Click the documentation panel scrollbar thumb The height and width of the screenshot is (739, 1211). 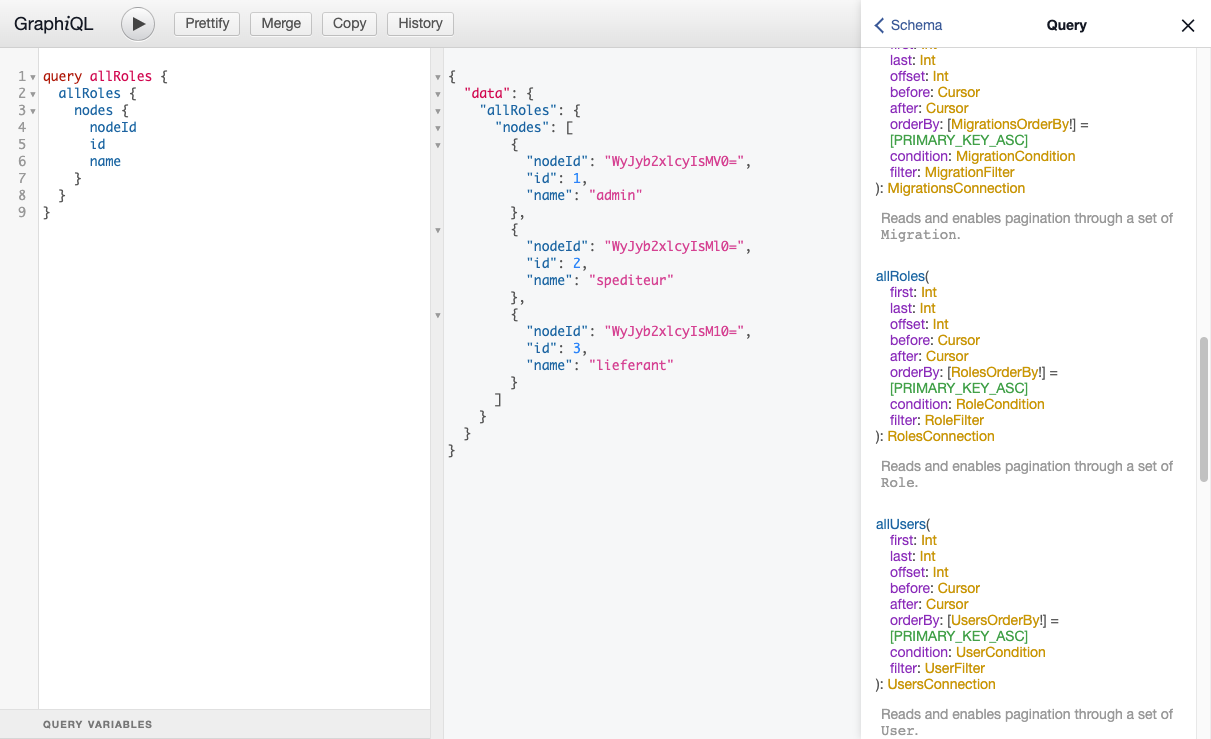tap(1204, 410)
